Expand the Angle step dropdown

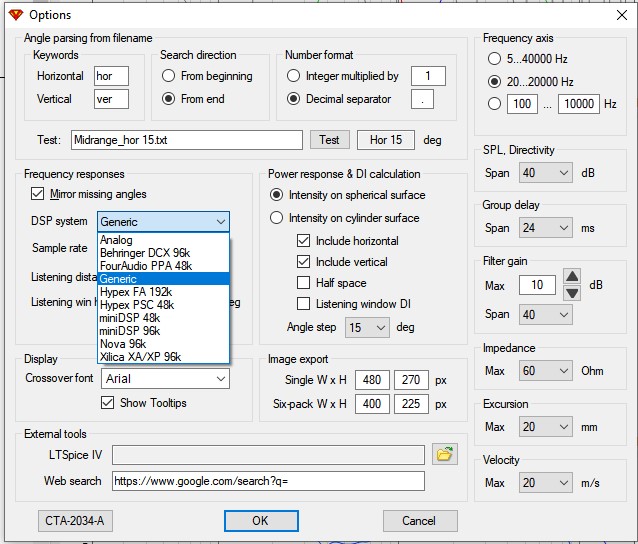365,327
